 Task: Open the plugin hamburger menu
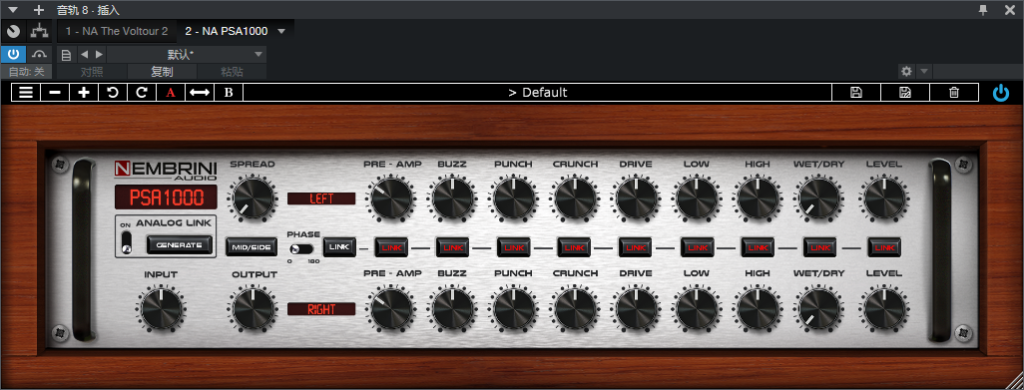click(x=26, y=92)
